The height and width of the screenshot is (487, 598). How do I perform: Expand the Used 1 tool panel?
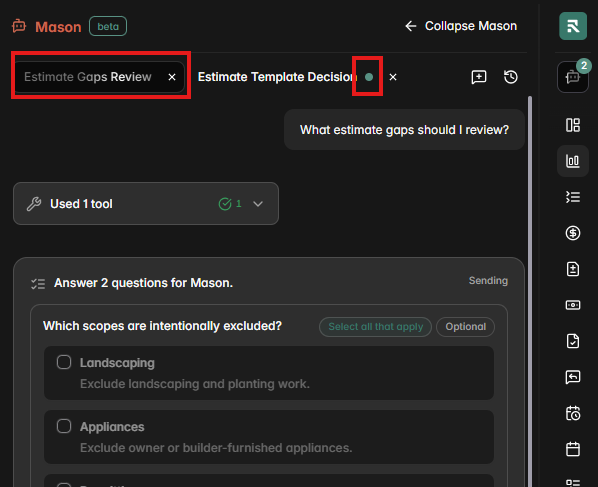(x=146, y=204)
